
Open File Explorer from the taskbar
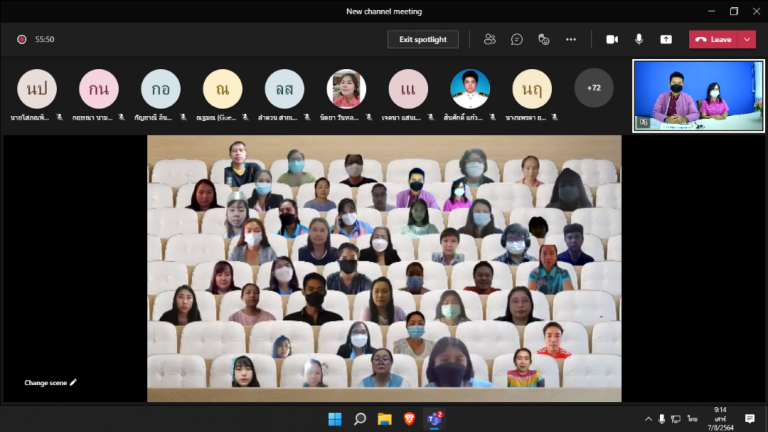[384, 419]
